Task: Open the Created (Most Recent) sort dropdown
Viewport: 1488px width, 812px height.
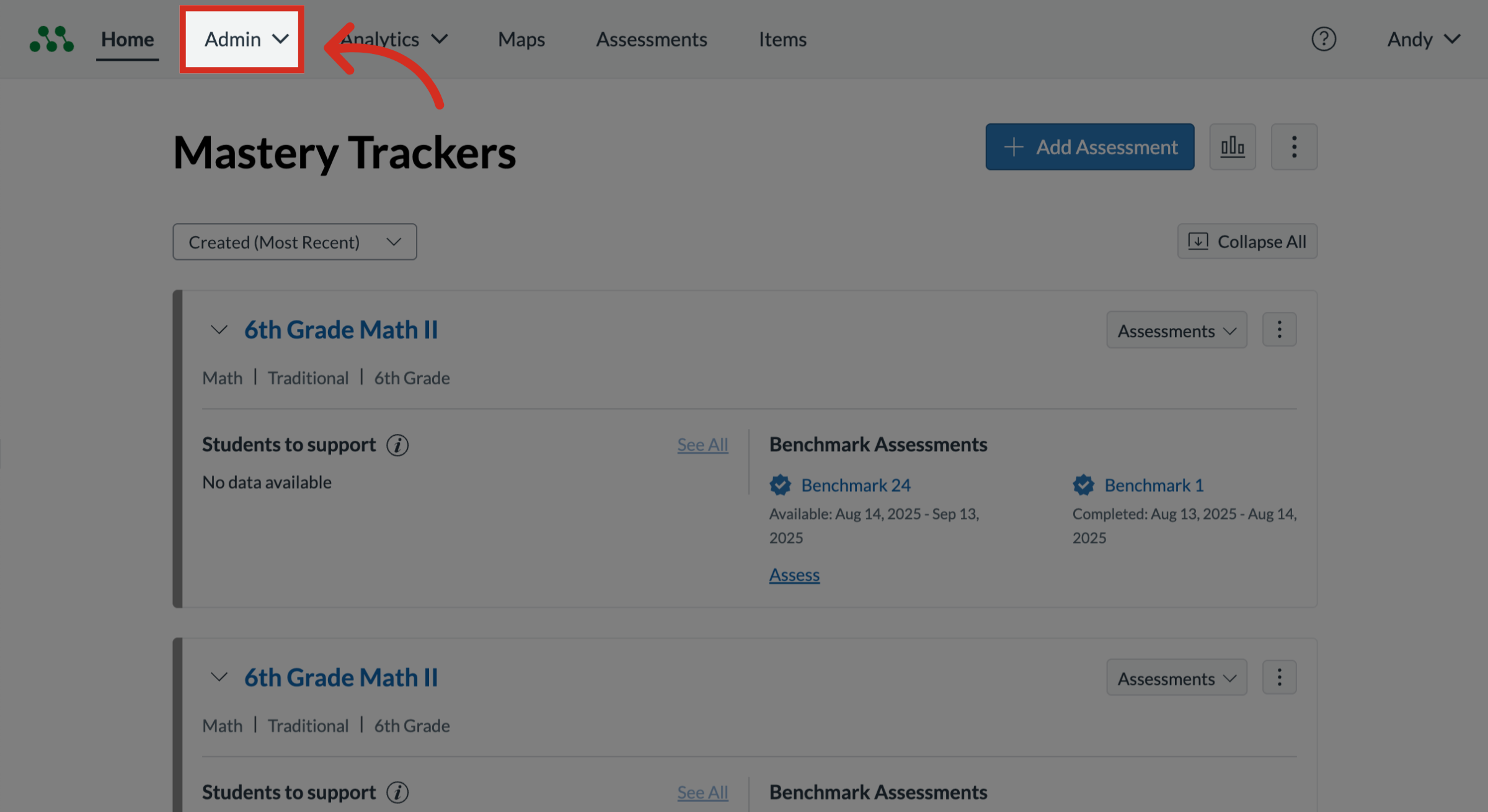Action: click(294, 242)
